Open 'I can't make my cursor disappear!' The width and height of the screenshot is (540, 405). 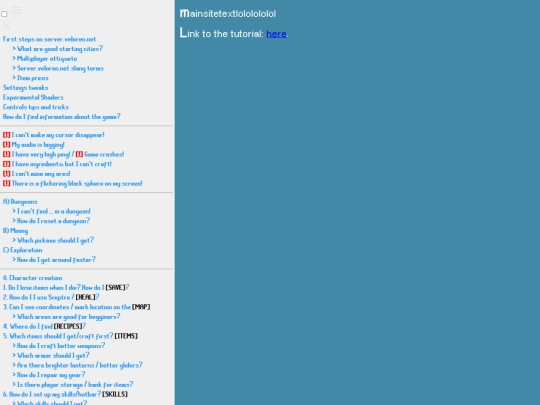pos(54,135)
